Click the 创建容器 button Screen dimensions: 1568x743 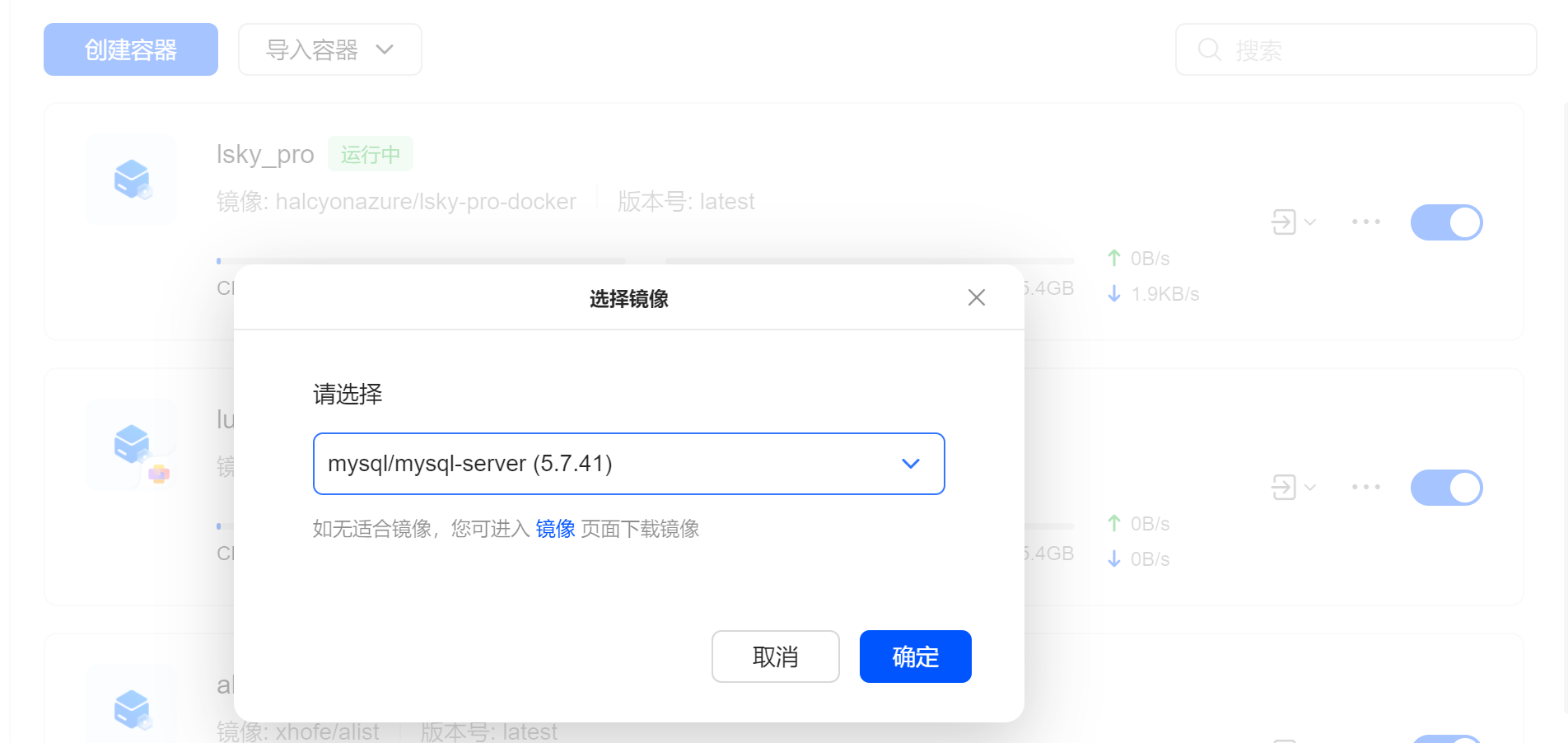pyautogui.click(x=131, y=49)
